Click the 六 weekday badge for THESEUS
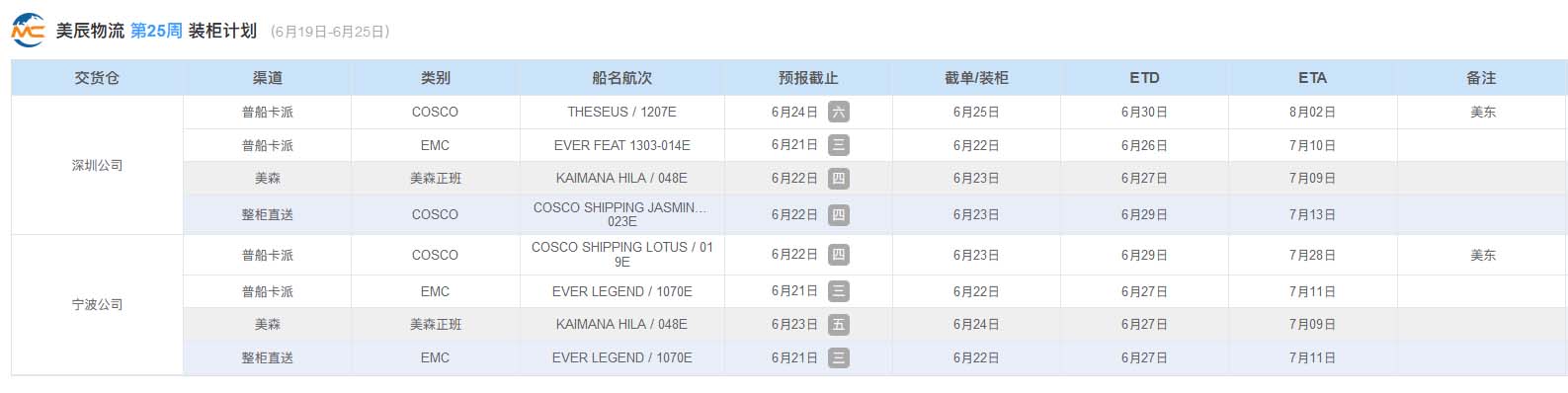The image size is (1568, 393). tap(838, 113)
